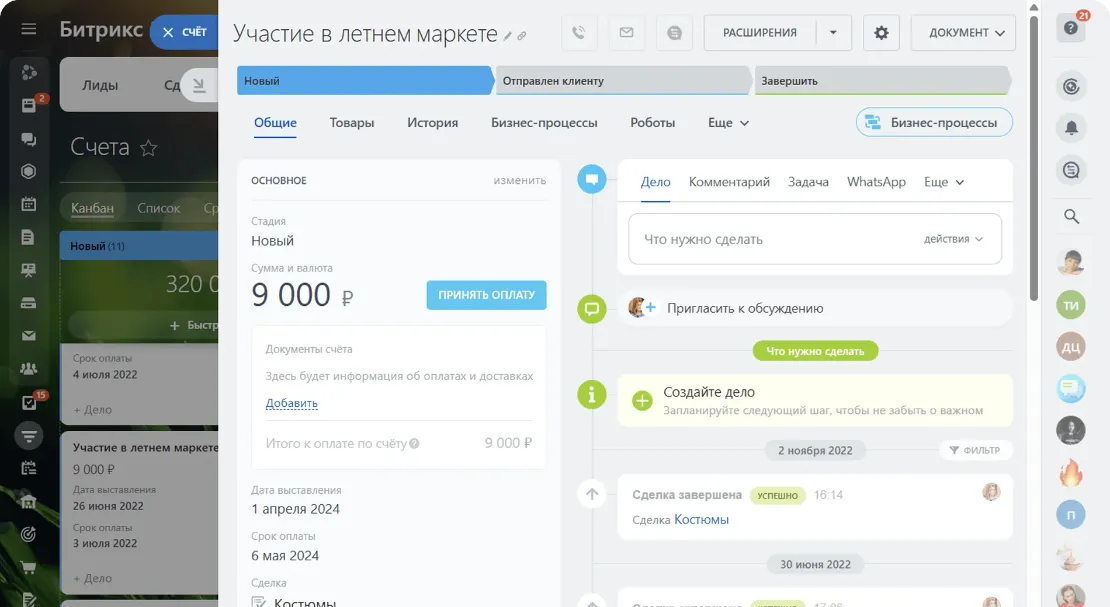
Task: Open notifications bell on the right panel
Action: [x=1071, y=128]
